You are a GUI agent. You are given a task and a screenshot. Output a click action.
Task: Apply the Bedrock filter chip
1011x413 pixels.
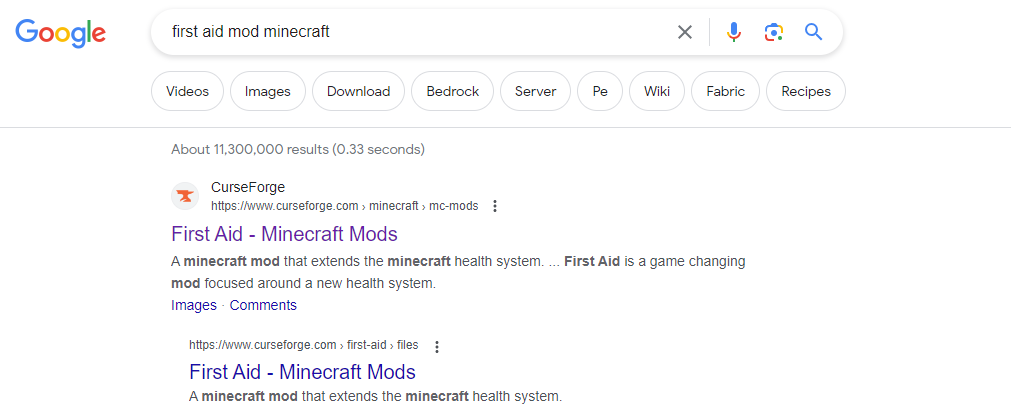[452, 91]
